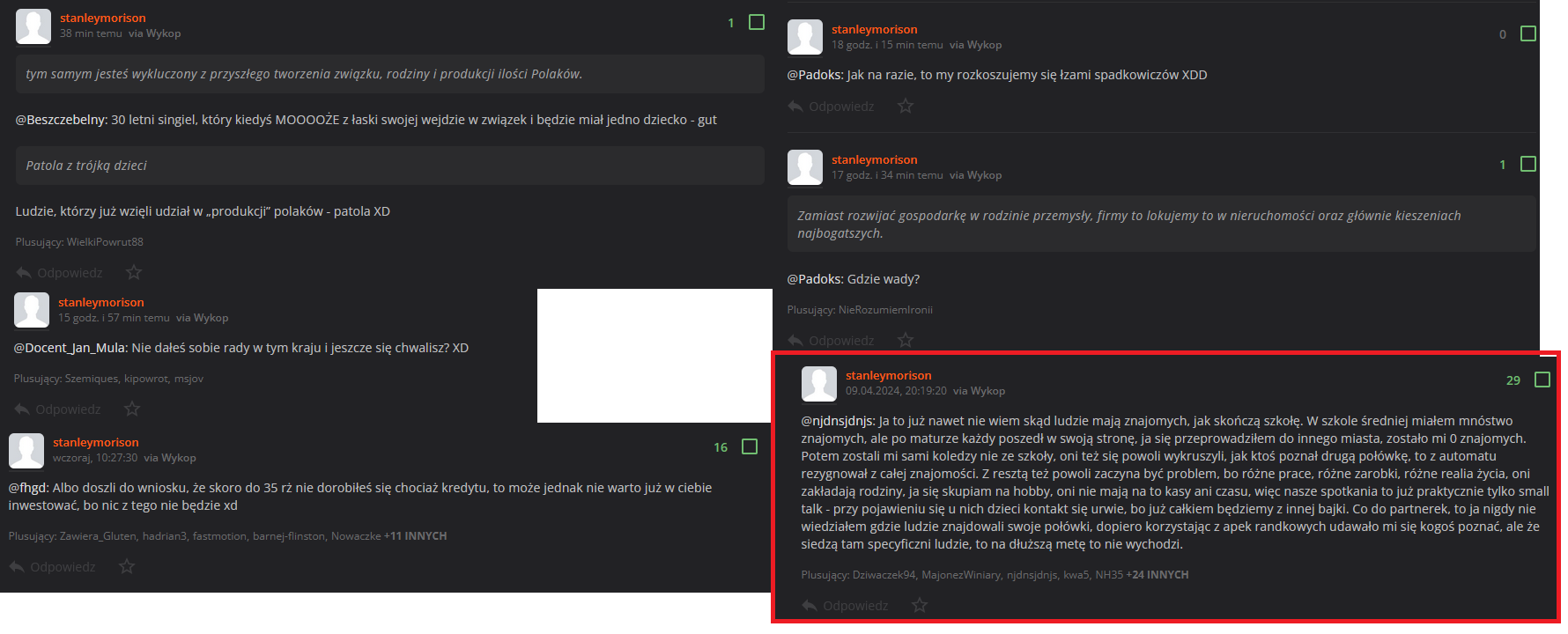Click the star icon under the @Beszczebelny comment
Image resolution: width=1568 pixels, height=634 pixels.
[x=134, y=272]
